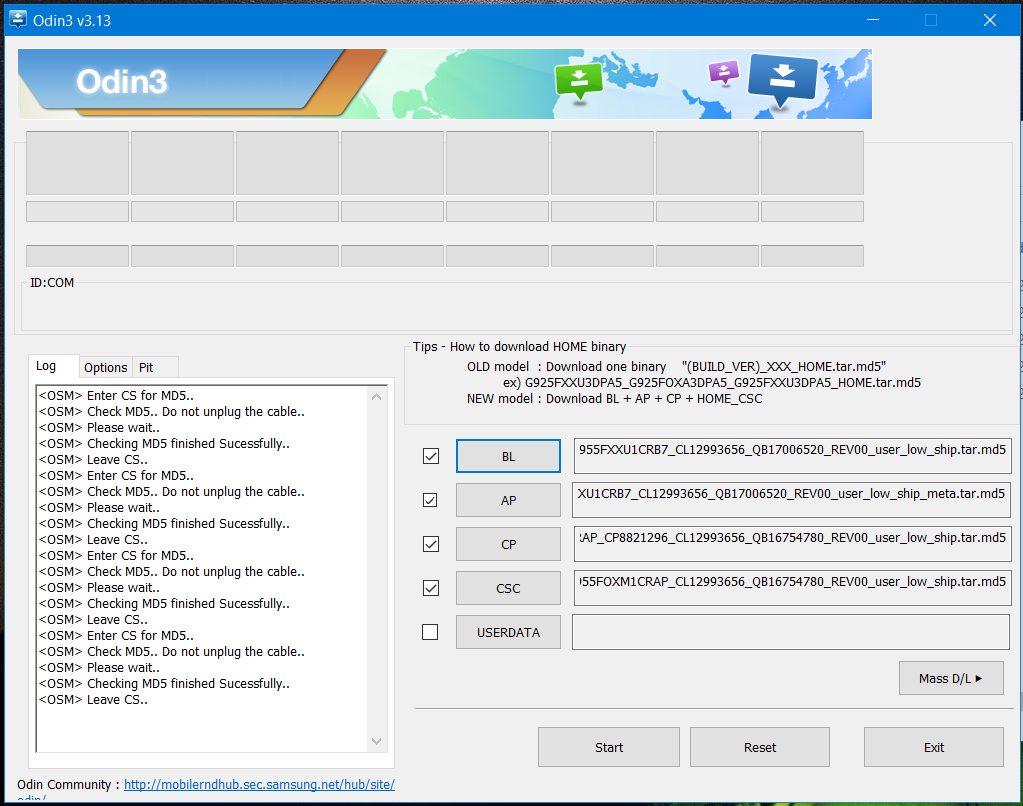Click the USERDATA file path field
Image resolution: width=1023 pixels, height=806 pixels.
point(790,632)
